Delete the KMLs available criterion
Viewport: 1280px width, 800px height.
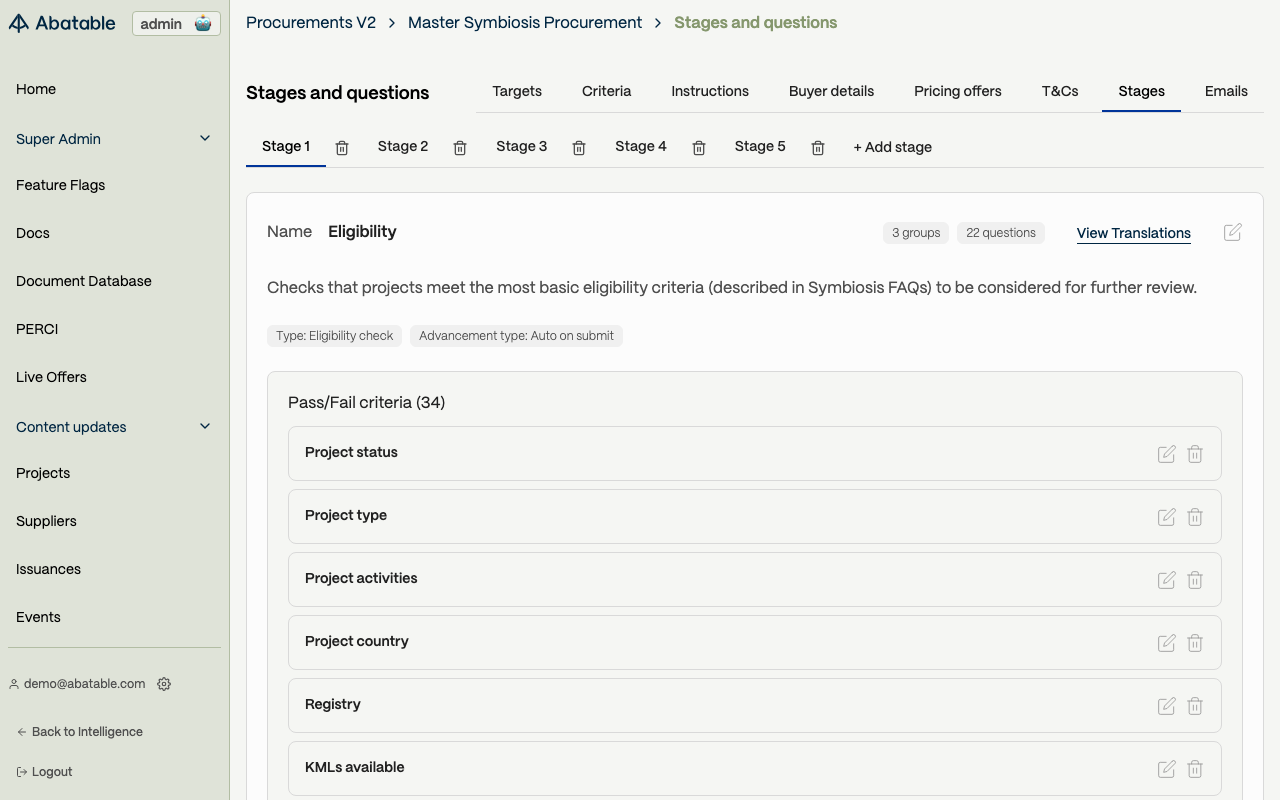coord(1195,769)
